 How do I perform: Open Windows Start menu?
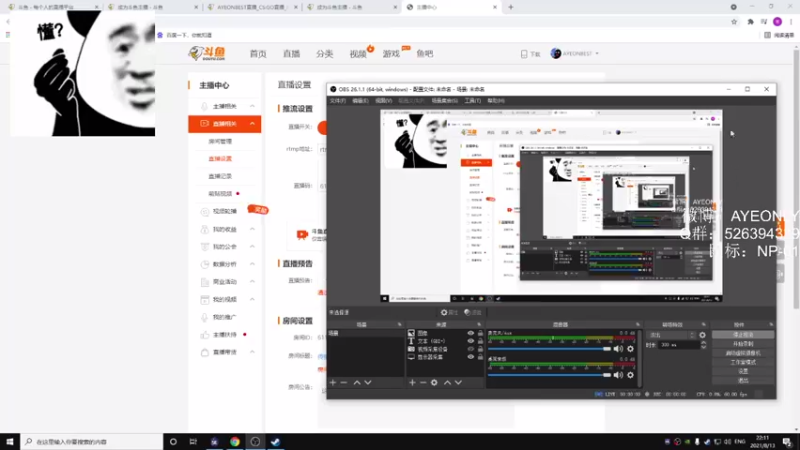(10, 442)
